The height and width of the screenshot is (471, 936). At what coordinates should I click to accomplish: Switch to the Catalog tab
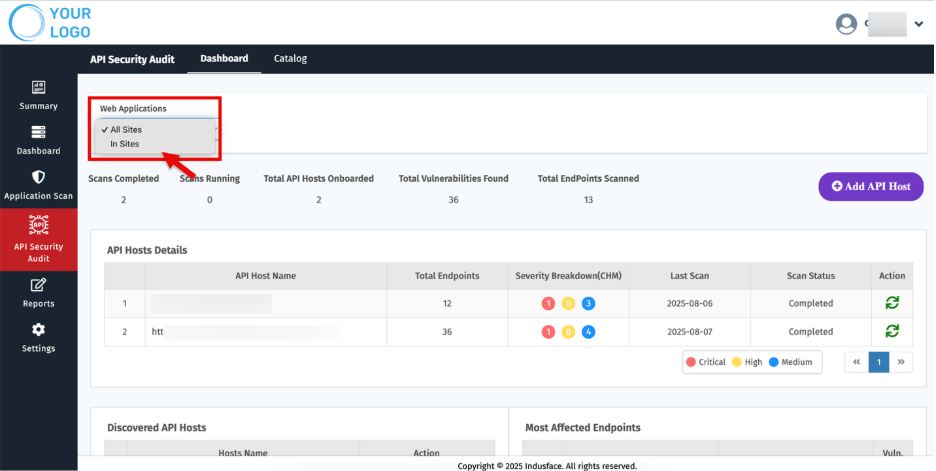point(290,59)
